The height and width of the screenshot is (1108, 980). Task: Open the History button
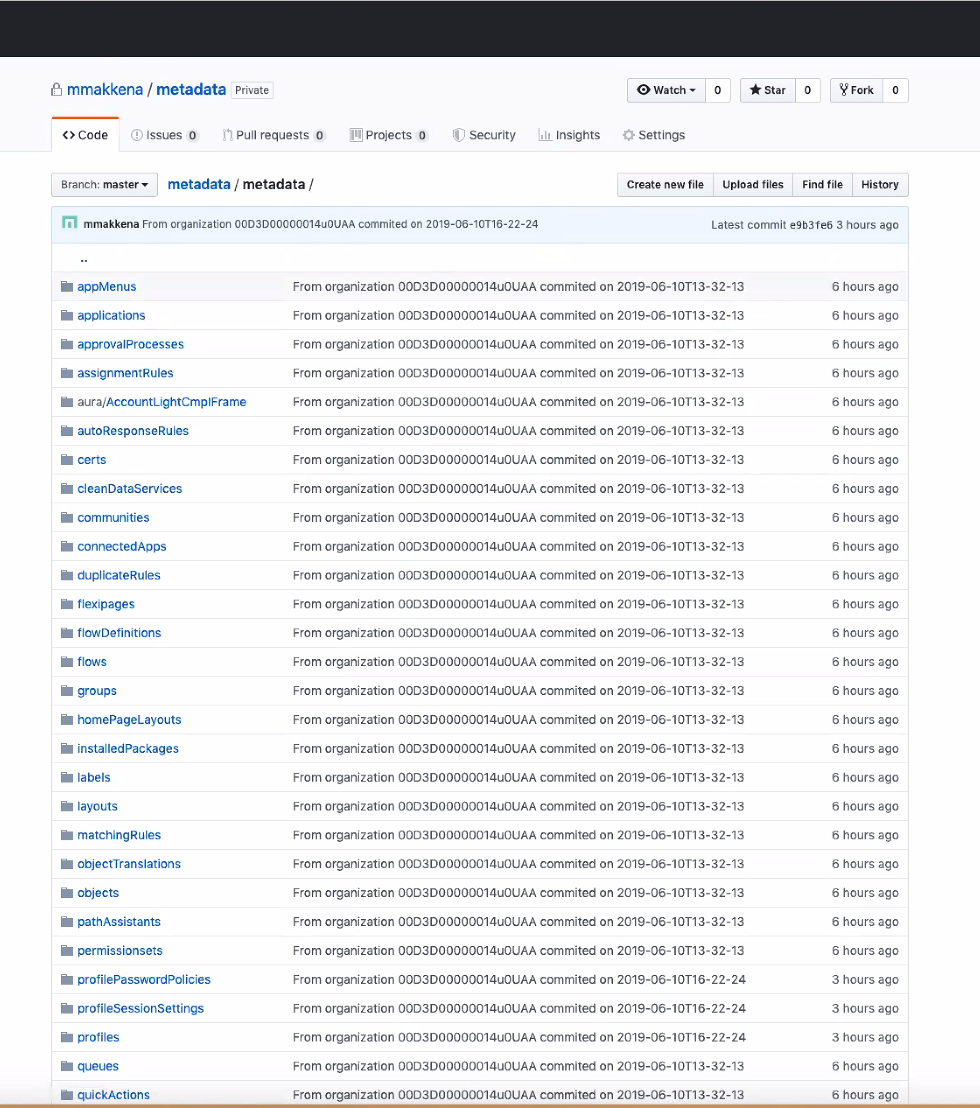pyautogui.click(x=880, y=184)
